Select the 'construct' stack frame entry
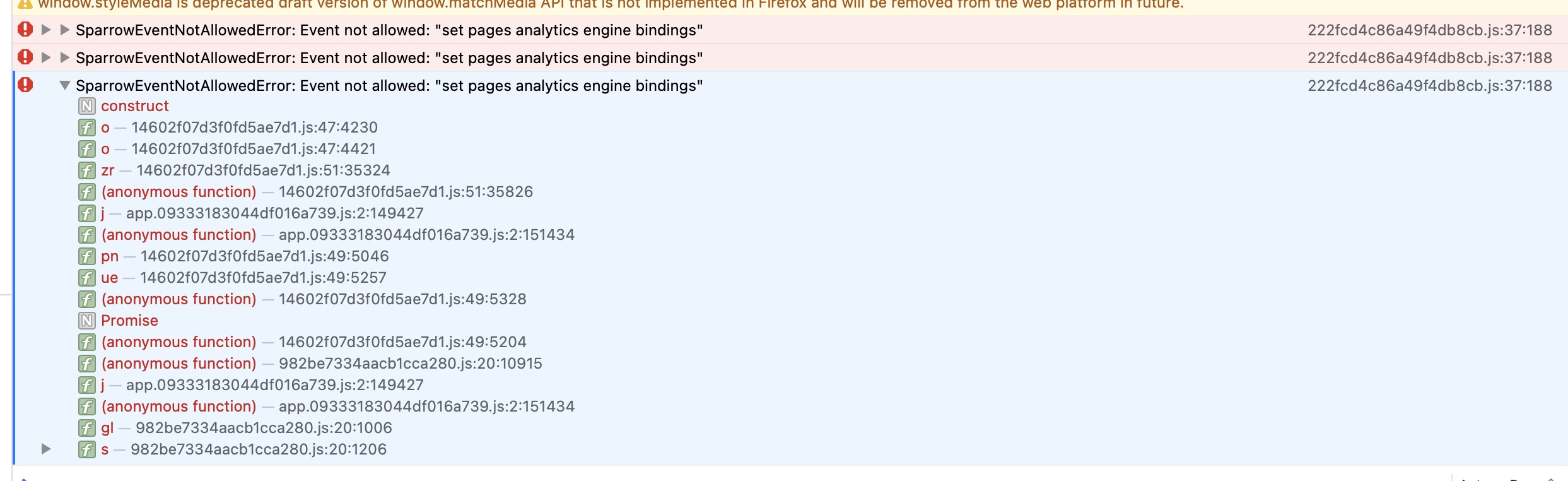The height and width of the screenshot is (481, 1568). pyautogui.click(x=135, y=106)
